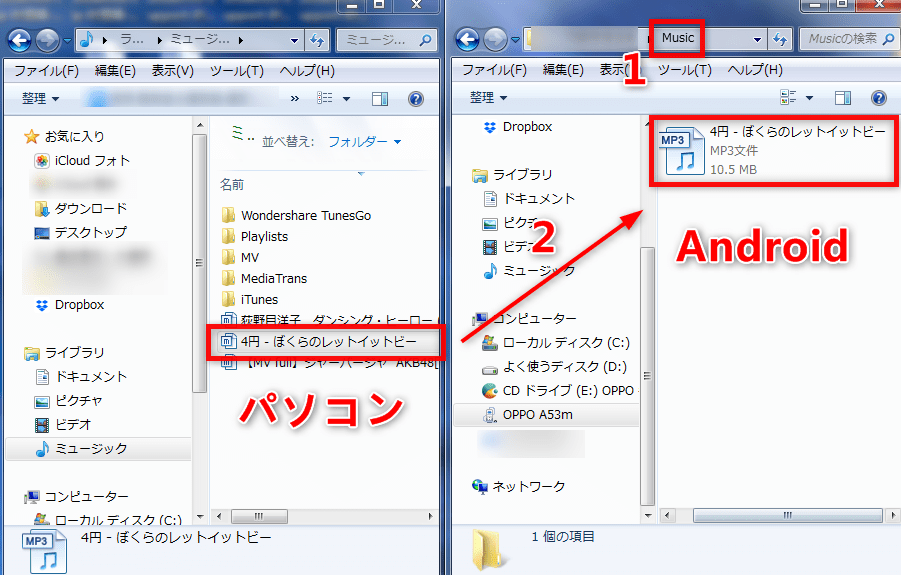Change view mode icon in left window

pyautogui.click(x=325, y=98)
